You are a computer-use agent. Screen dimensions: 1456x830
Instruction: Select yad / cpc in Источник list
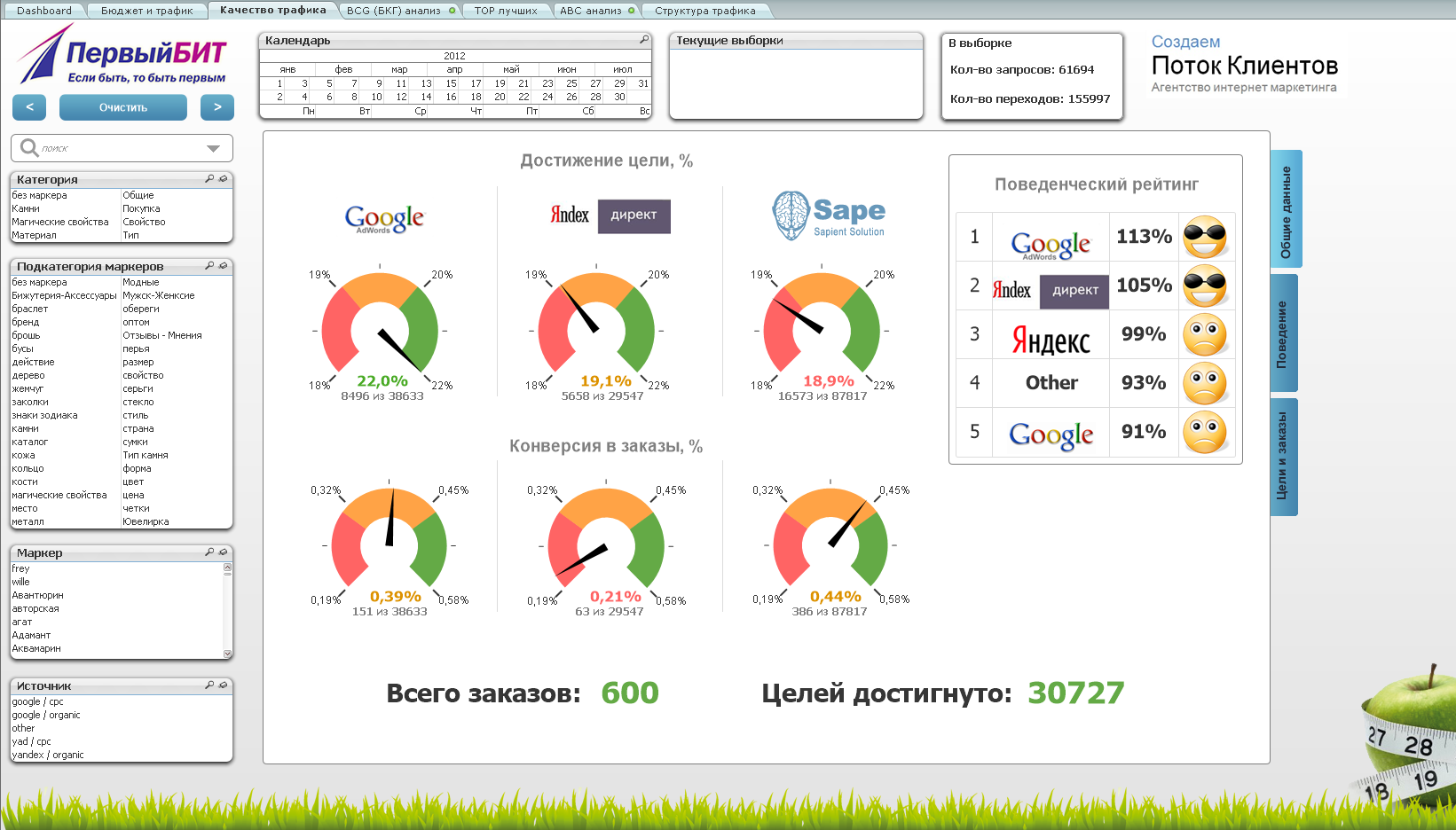[x=122, y=741]
